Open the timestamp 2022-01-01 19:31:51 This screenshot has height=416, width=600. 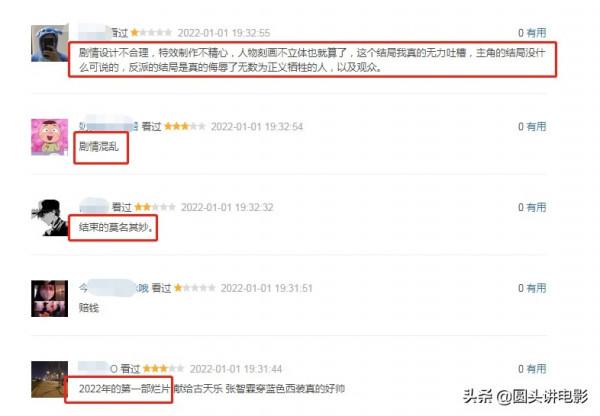[x=267, y=288]
